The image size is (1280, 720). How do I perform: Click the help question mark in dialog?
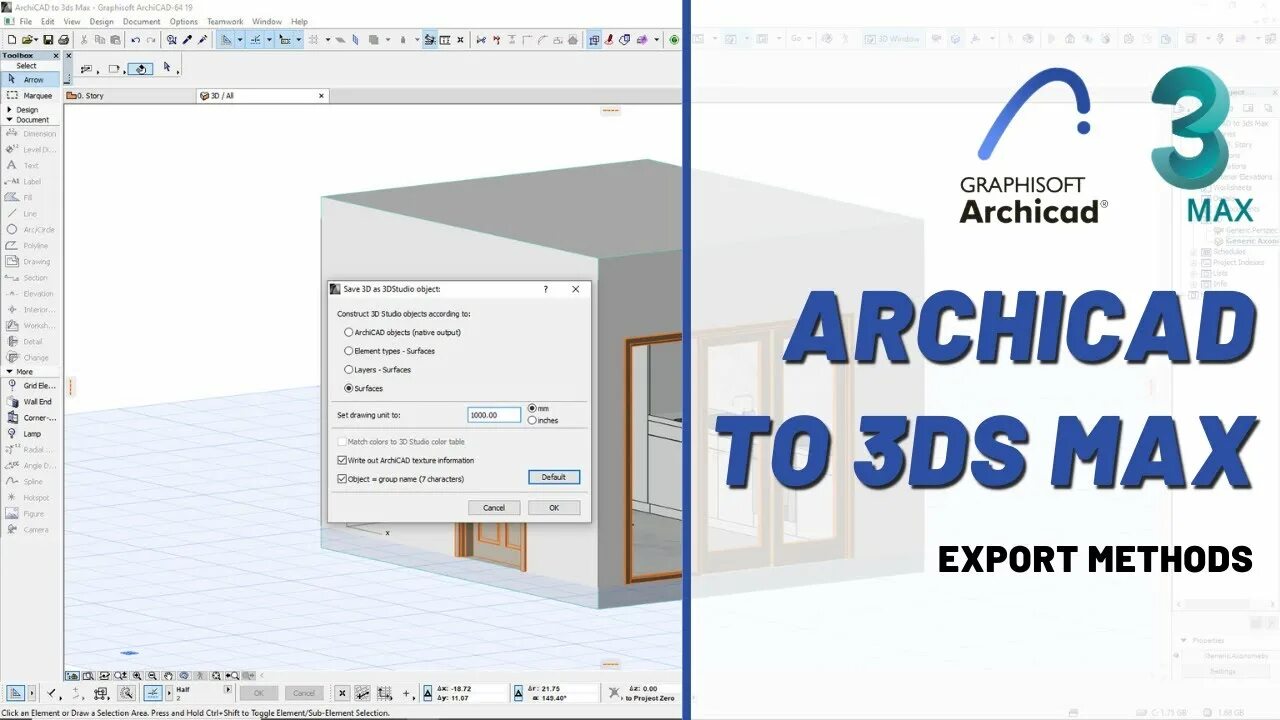pyautogui.click(x=545, y=289)
